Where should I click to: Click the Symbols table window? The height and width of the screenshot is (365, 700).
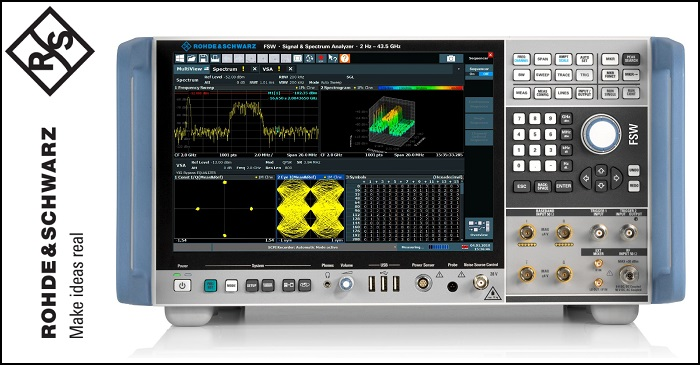(x=405, y=209)
